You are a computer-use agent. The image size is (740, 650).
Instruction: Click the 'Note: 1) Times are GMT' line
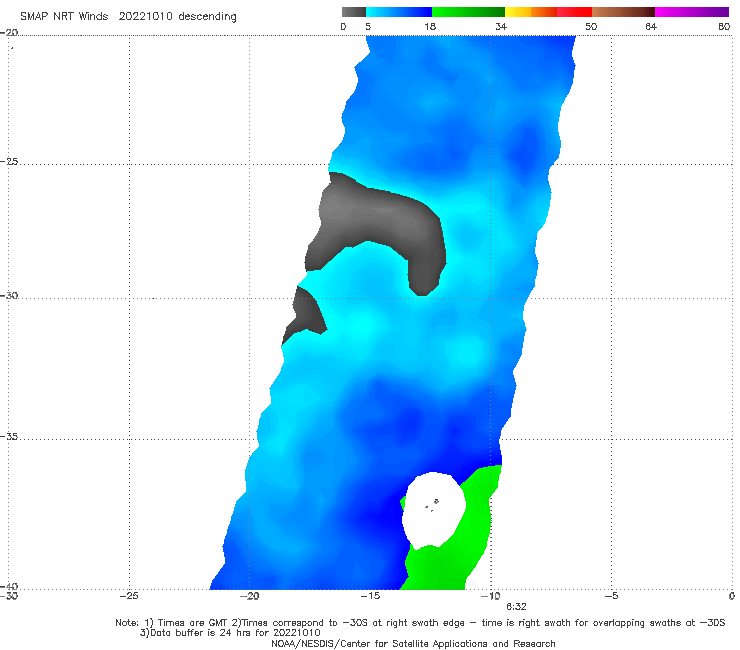tap(420, 623)
